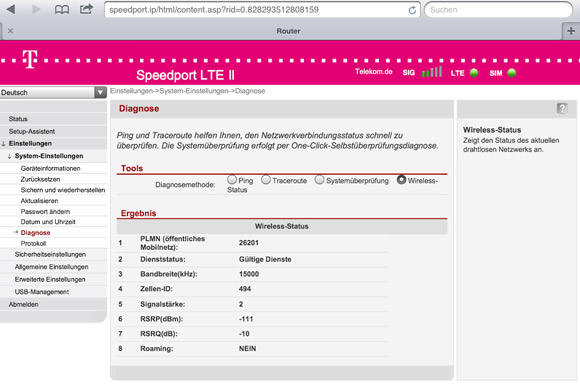The image size is (580, 388).
Task: Click Roaming value NEIN
Action: coord(247,348)
